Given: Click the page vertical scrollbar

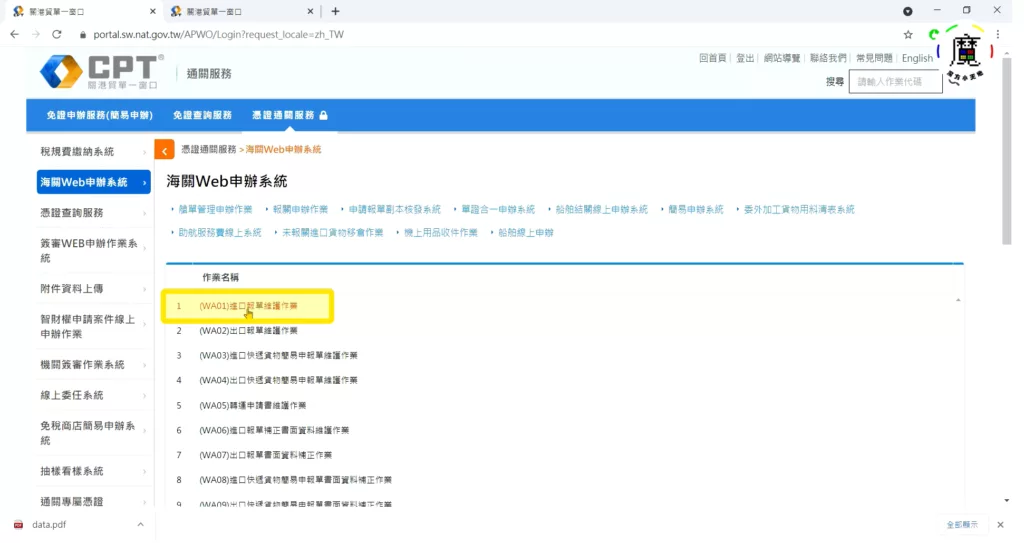Looking at the screenshot, I should click(1006, 150).
